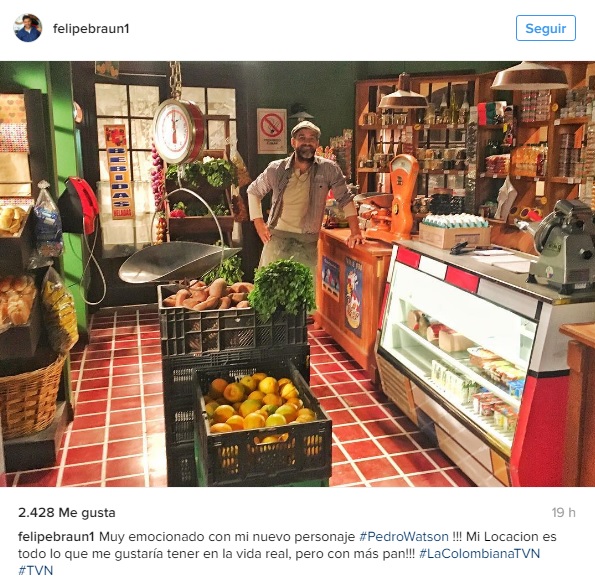Click the red wall telephone in the photo
Viewport: 595px width, 581px height.
(79, 205)
